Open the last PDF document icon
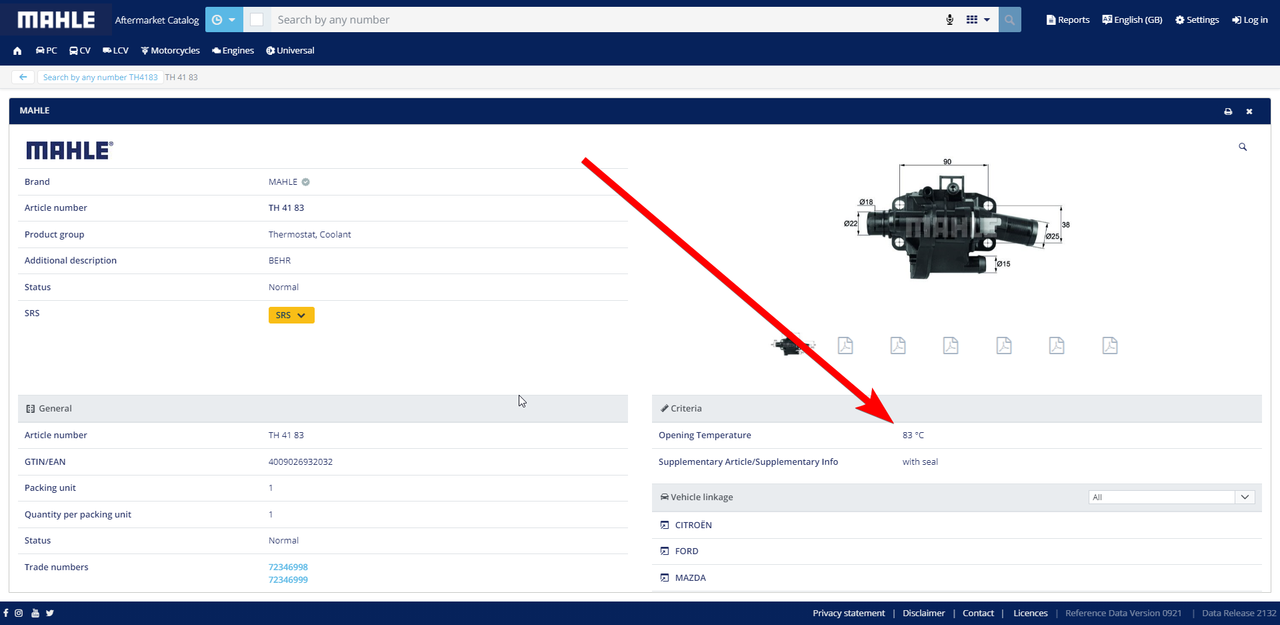Screen dimensions: 1280x625 pos(1109,345)
